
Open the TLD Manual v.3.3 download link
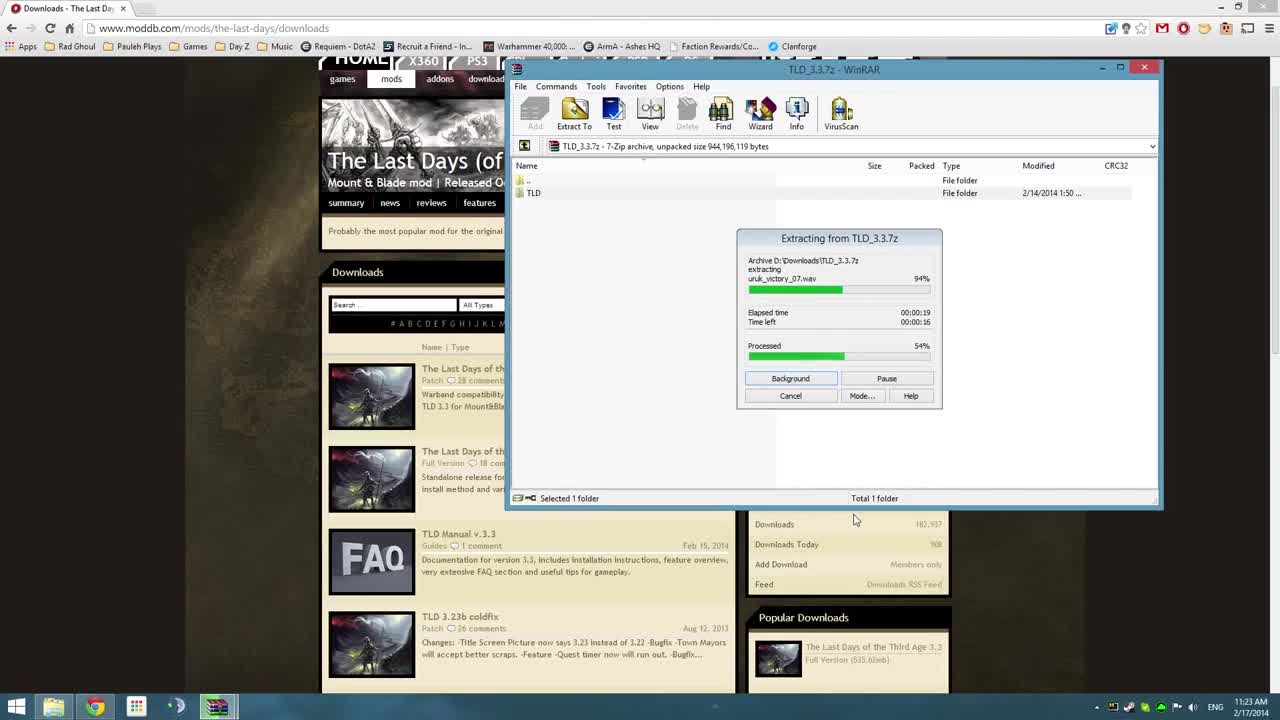[459, 534]
